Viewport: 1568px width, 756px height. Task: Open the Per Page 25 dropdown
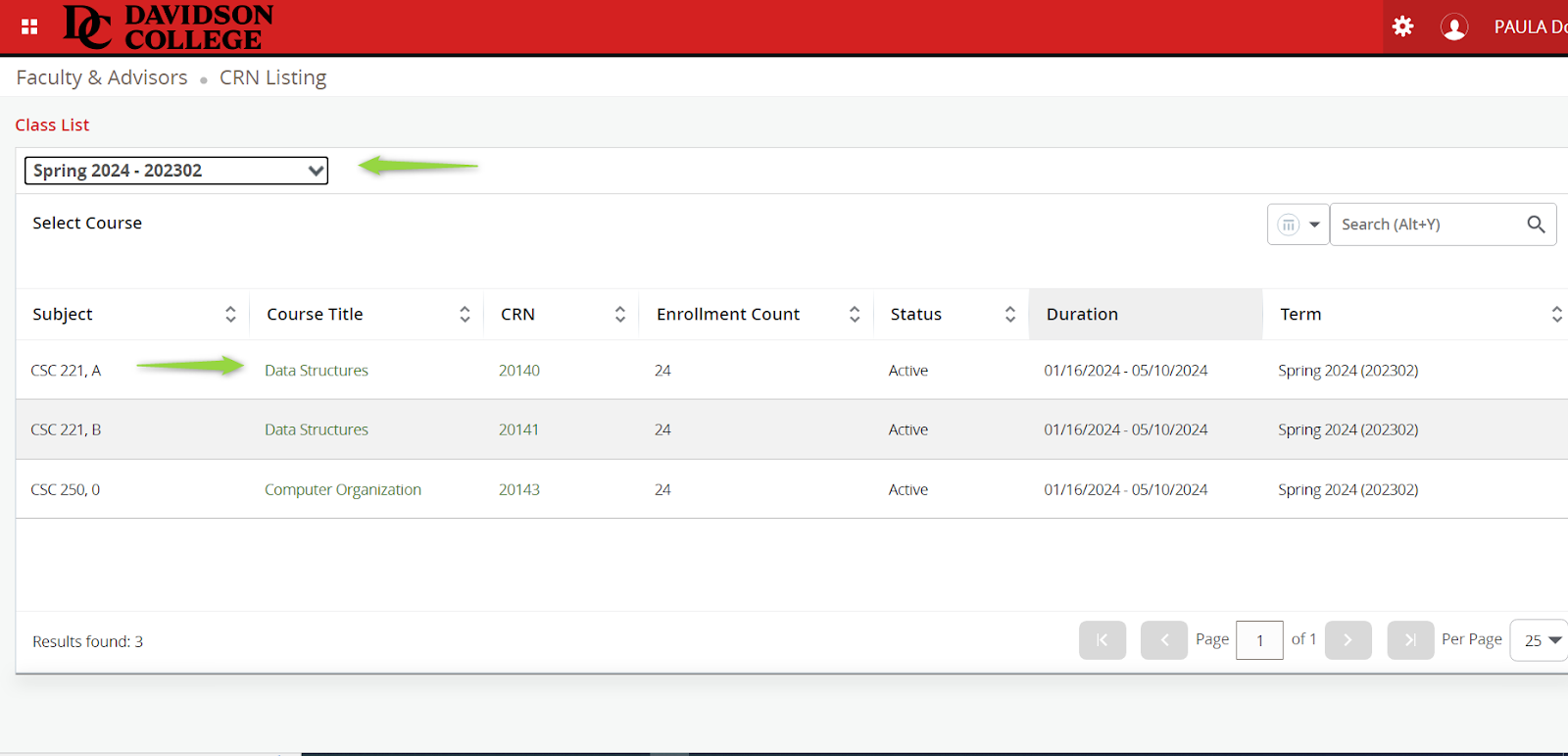tap(1540, 640)
